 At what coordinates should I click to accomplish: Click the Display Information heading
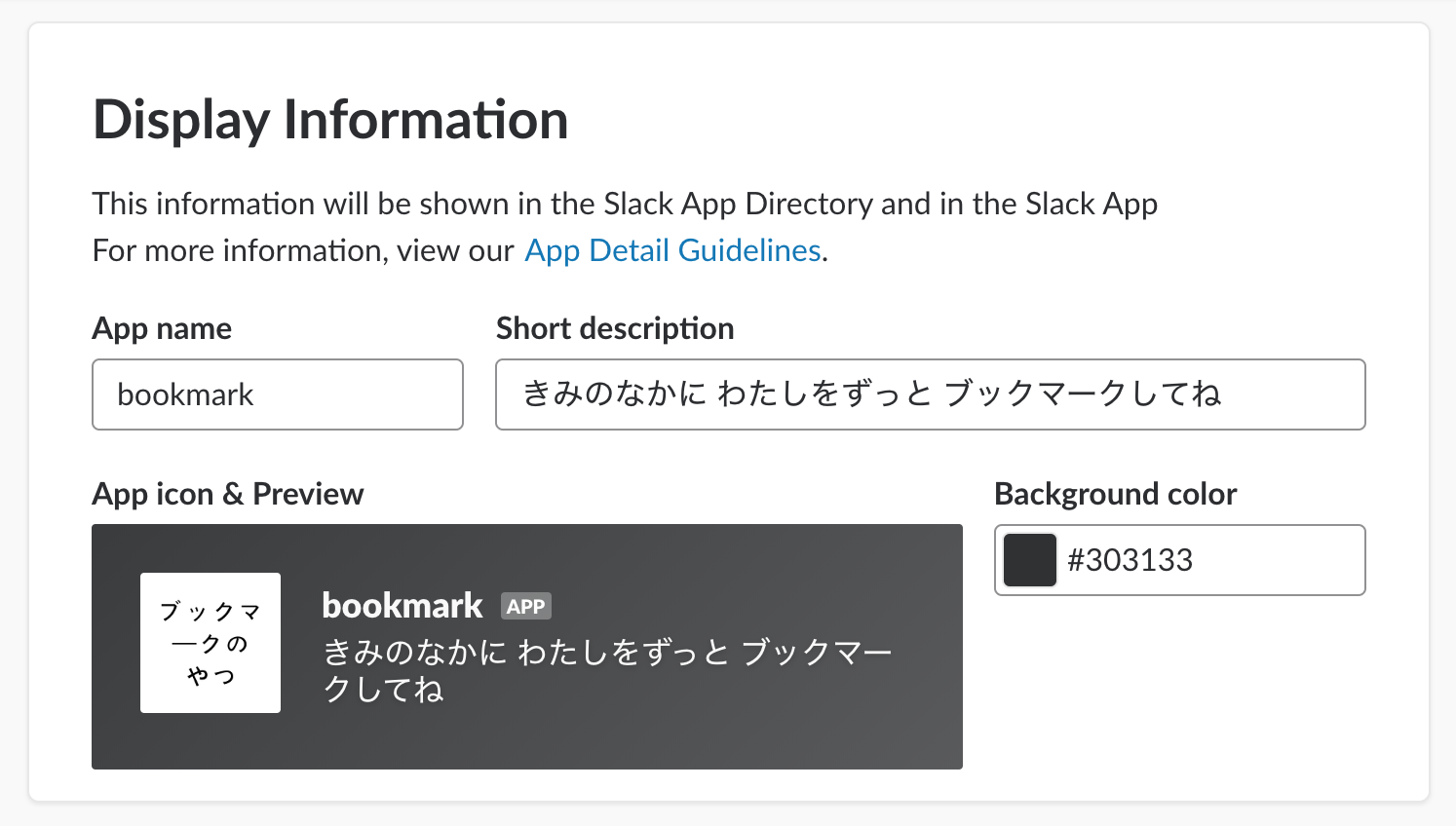click(x=330, y=120)
